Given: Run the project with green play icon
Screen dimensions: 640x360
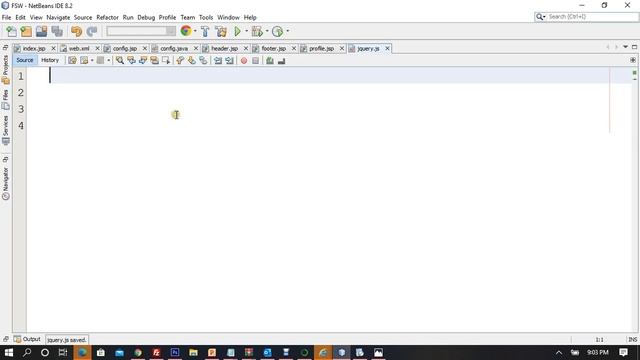Looking at the screenshot, I should tap(237, 31).
